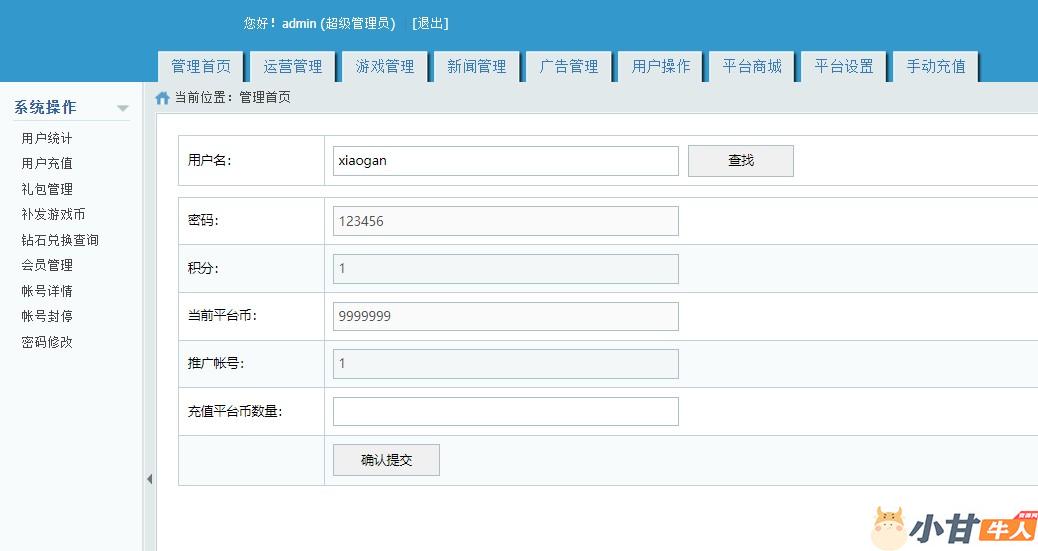Open the 广告管理 tab
1038x551 pixels.
[569, 66]
